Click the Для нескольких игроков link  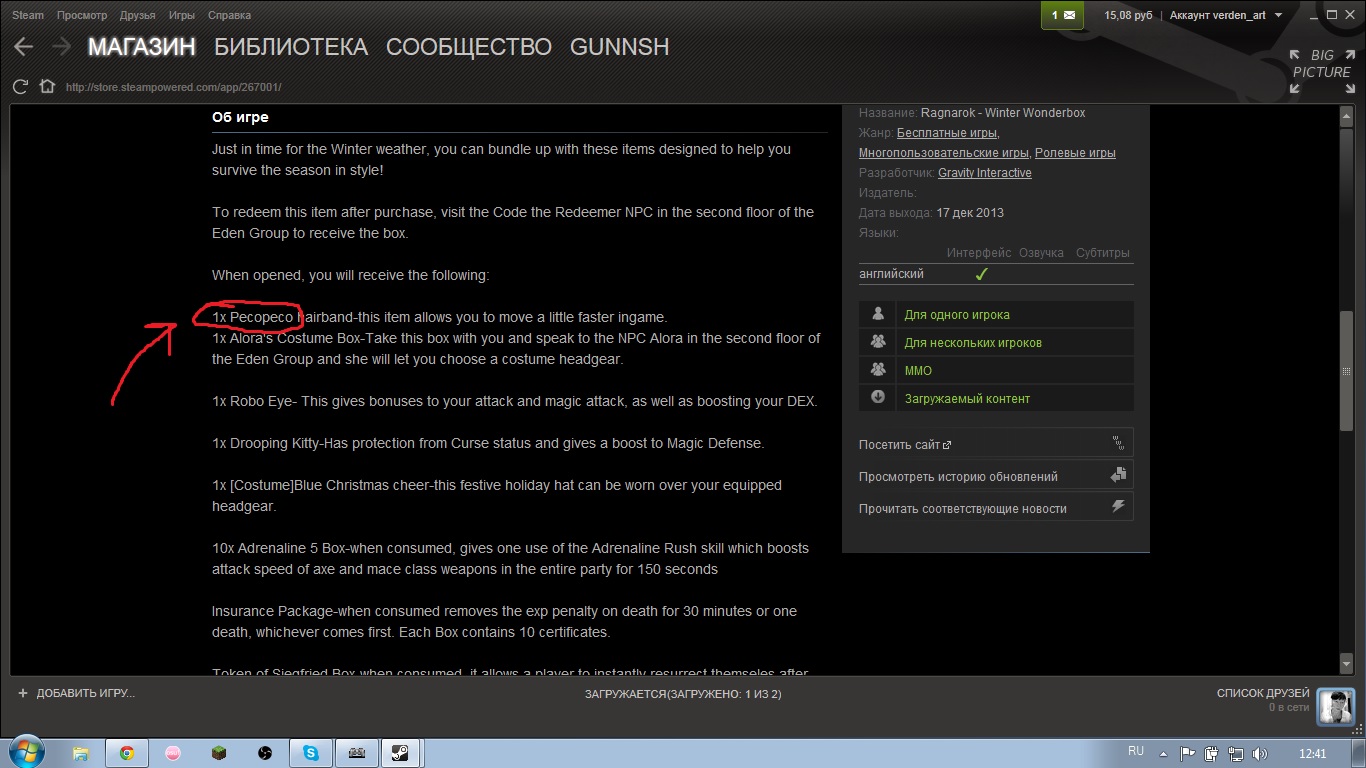coord(973,342)
